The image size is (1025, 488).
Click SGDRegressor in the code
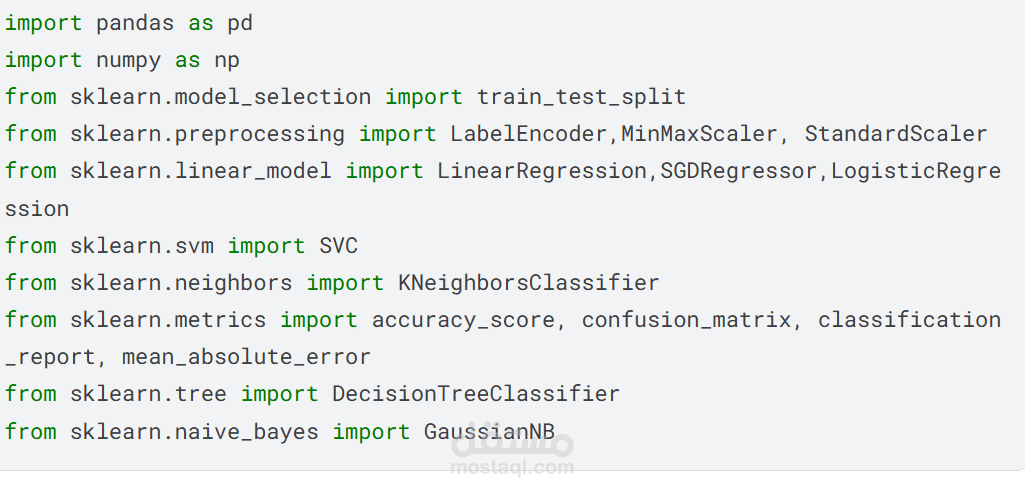coord(739,171)
